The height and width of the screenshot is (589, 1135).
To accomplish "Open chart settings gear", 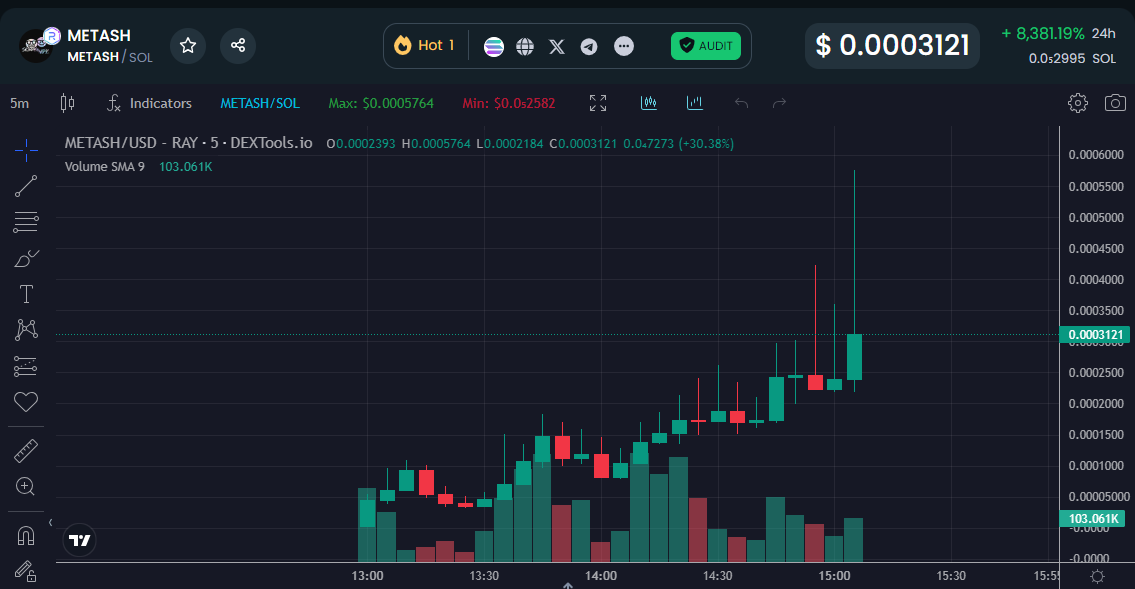I will pyautogui.click(x=1078, y=103).
